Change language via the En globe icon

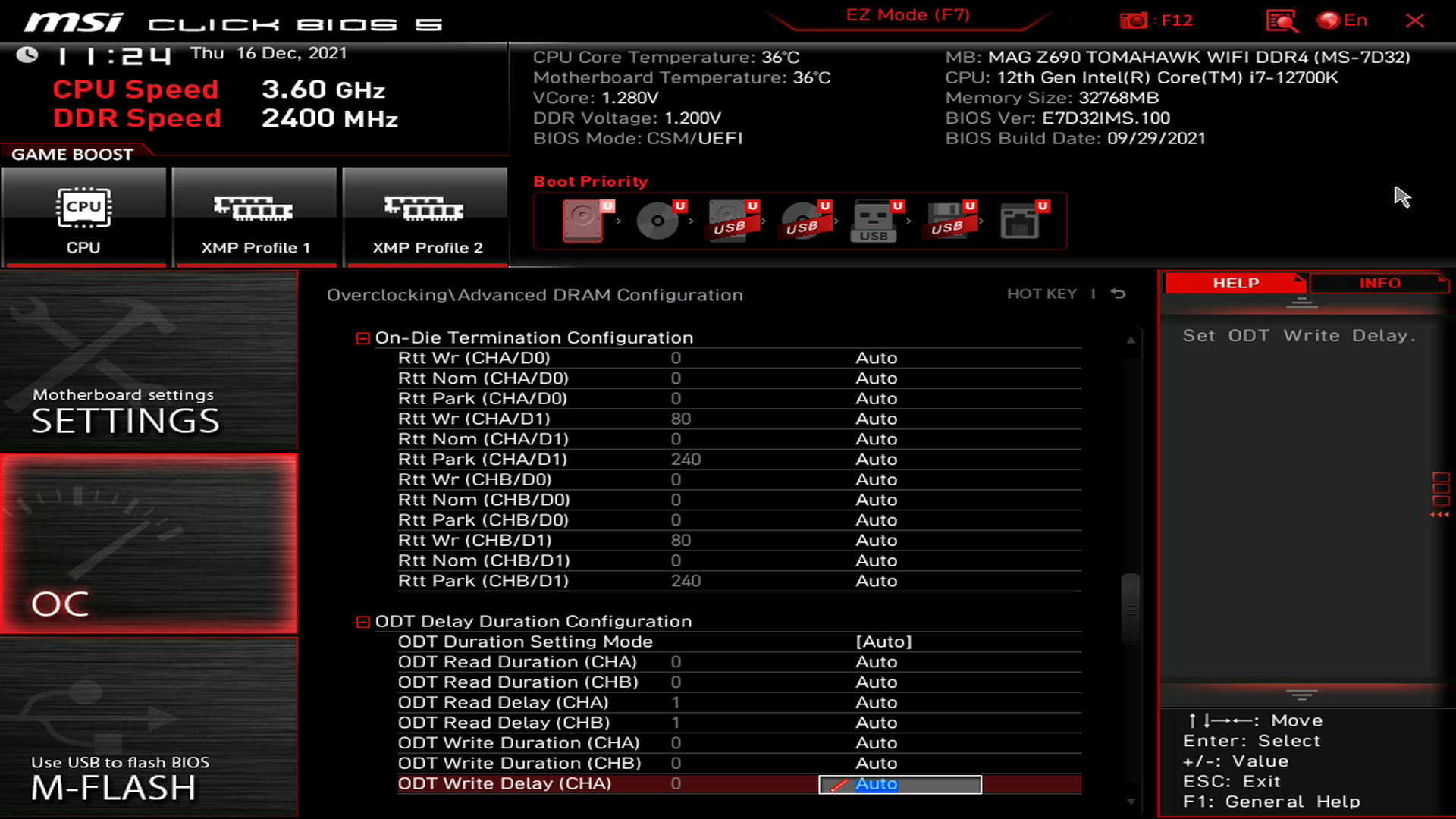1342,20
